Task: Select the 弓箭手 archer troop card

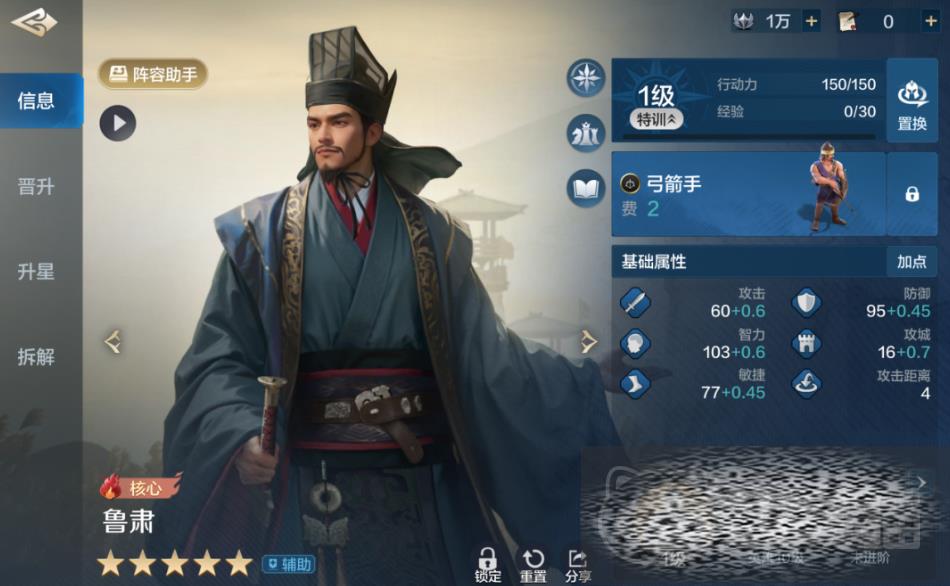Action: click(x=749, y=194)
